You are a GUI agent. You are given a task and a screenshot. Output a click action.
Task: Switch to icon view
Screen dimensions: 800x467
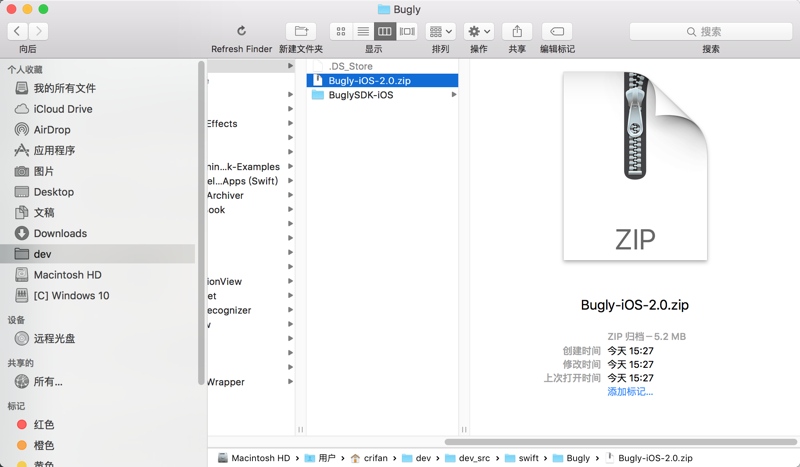[341, 32]
